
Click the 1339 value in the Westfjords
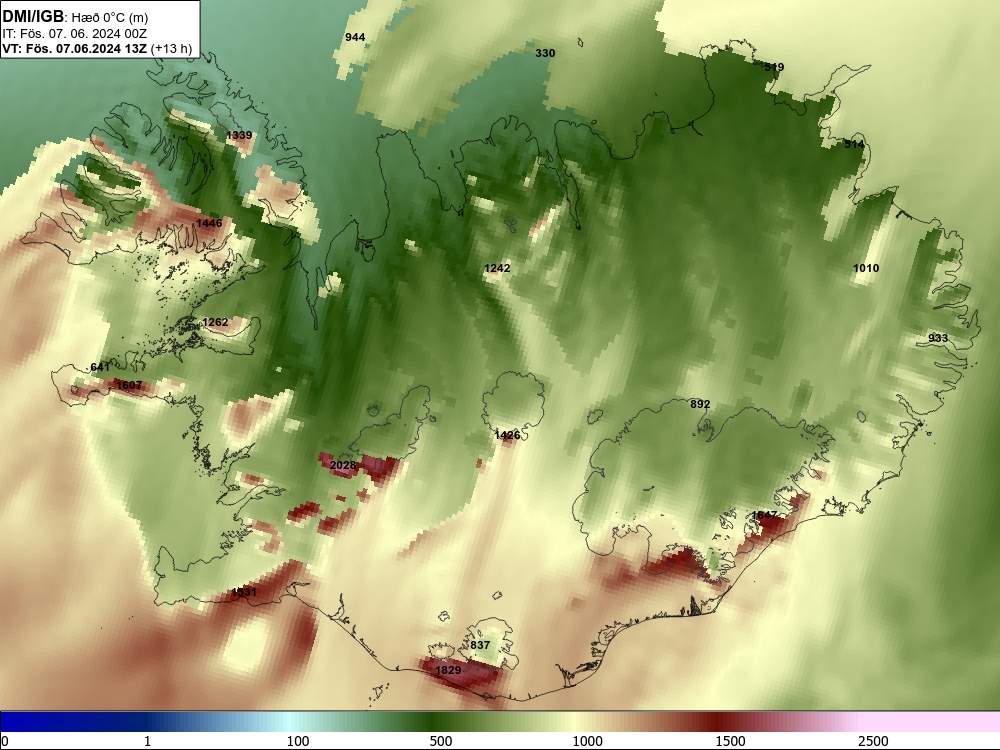tap(239, 135)
